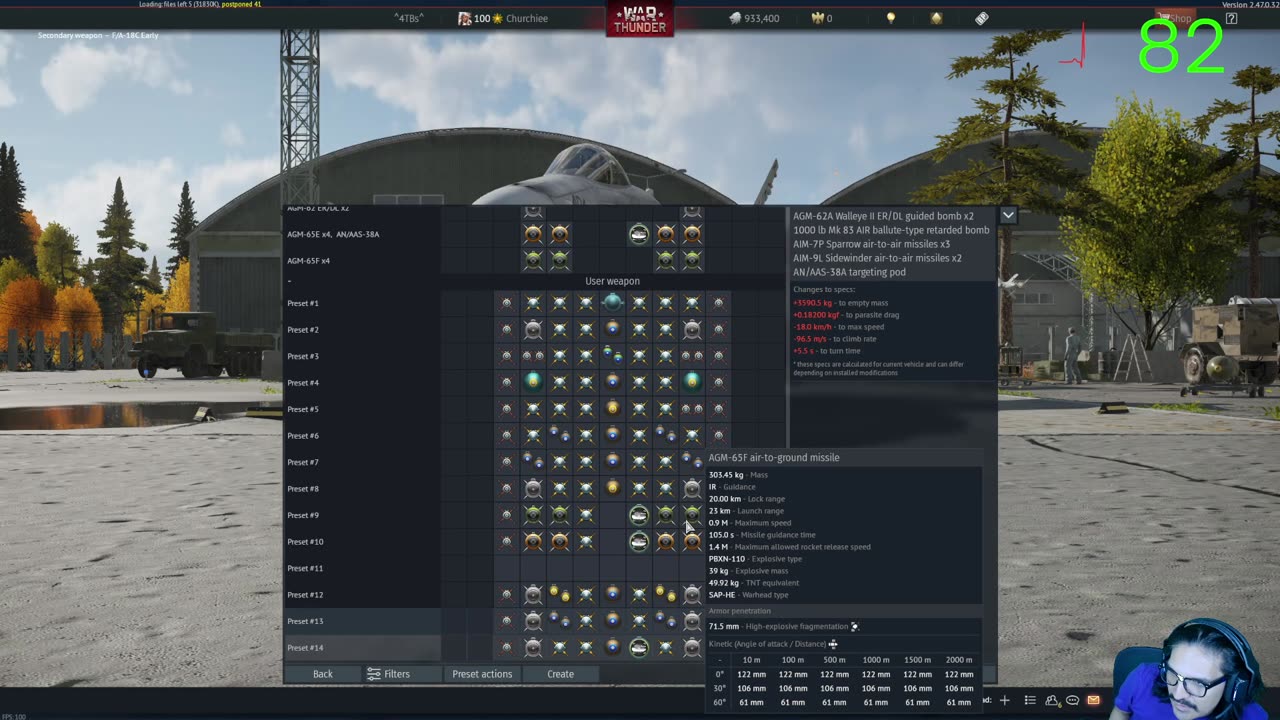Open the War Thunder logo main menu
1280x720 pixels.
coord(640,19)
